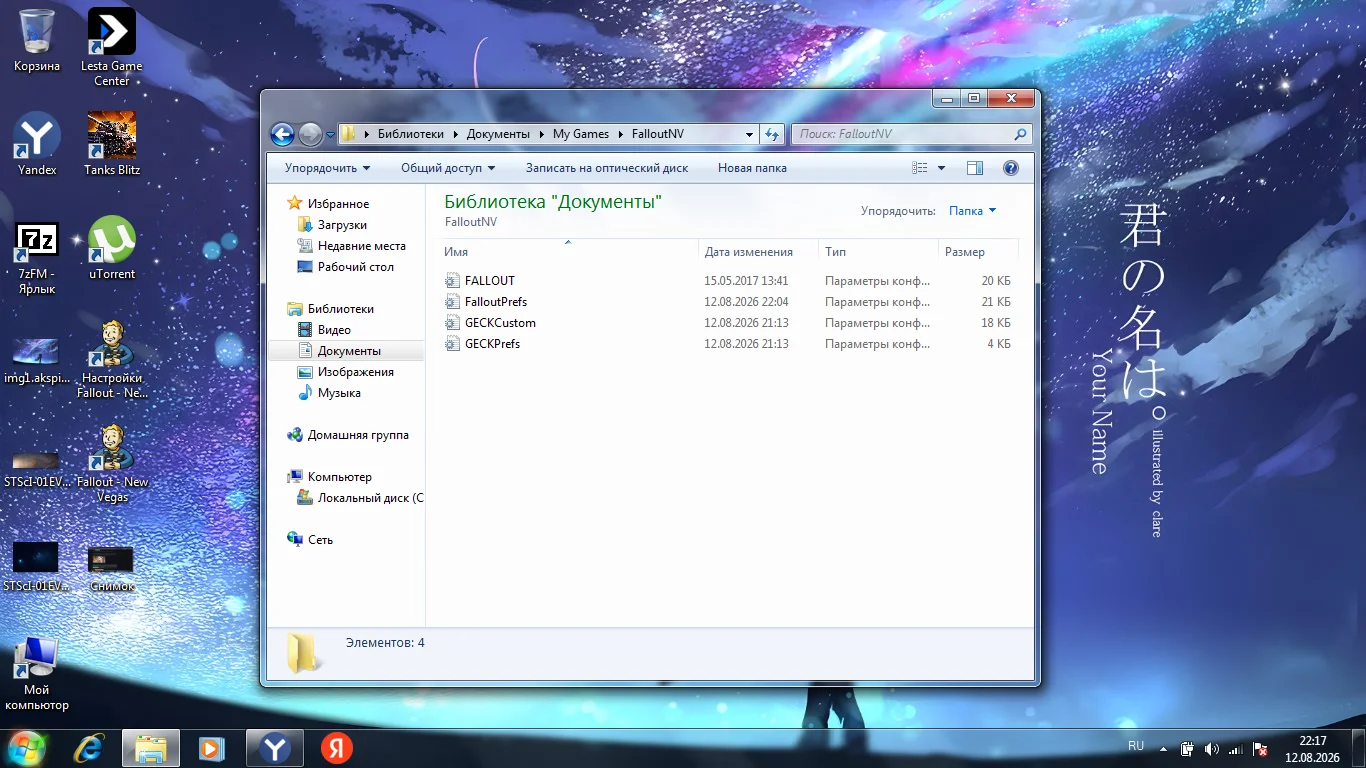Image resolution: width=1366 pixels, height=768 pixels.
Task: Open the red Yandex taskbar icon
Action: click(337, 748)
